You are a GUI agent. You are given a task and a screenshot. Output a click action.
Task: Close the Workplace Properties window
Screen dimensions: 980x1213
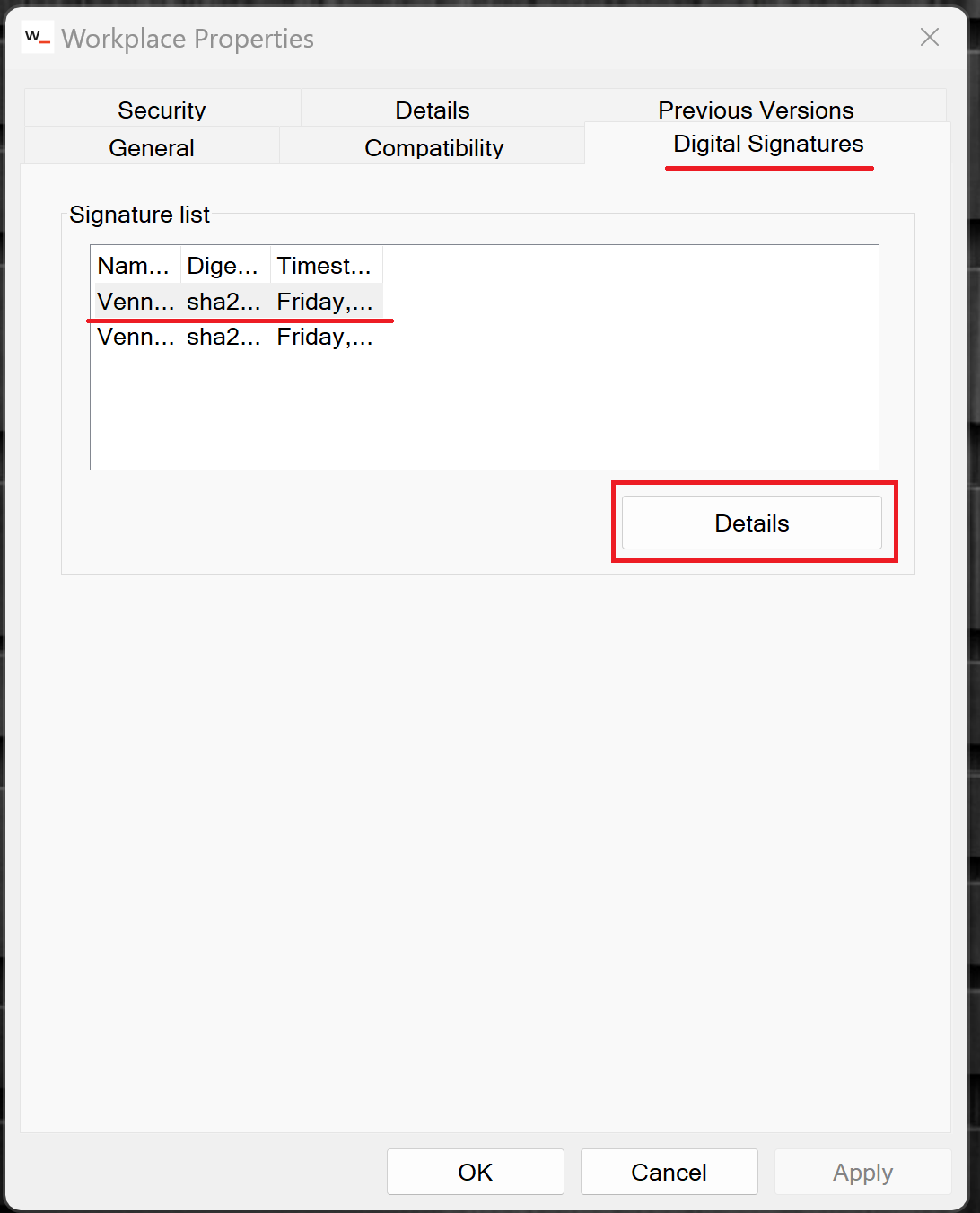point(929,37)
